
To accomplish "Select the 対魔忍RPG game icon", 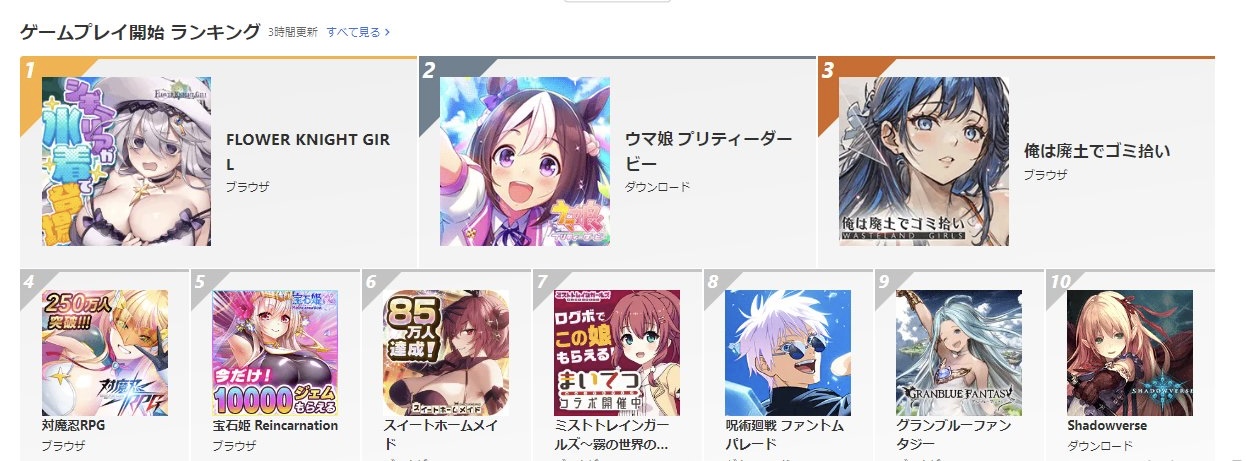I will (x=105, y=353).
